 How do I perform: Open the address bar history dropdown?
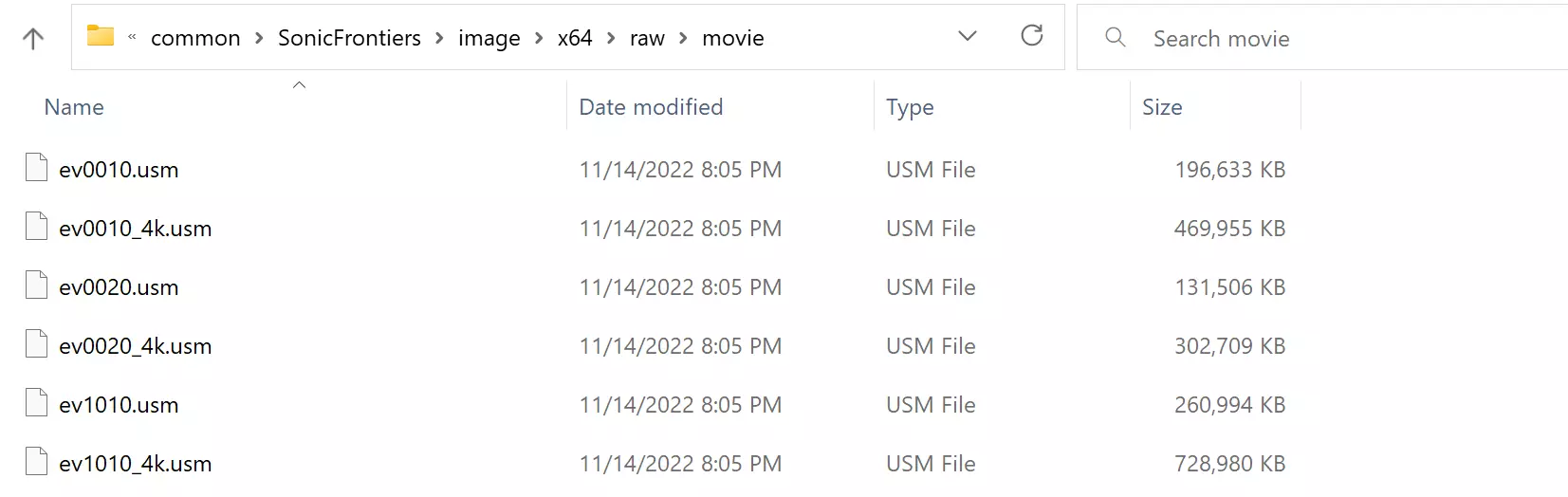(x=968, y=37)
